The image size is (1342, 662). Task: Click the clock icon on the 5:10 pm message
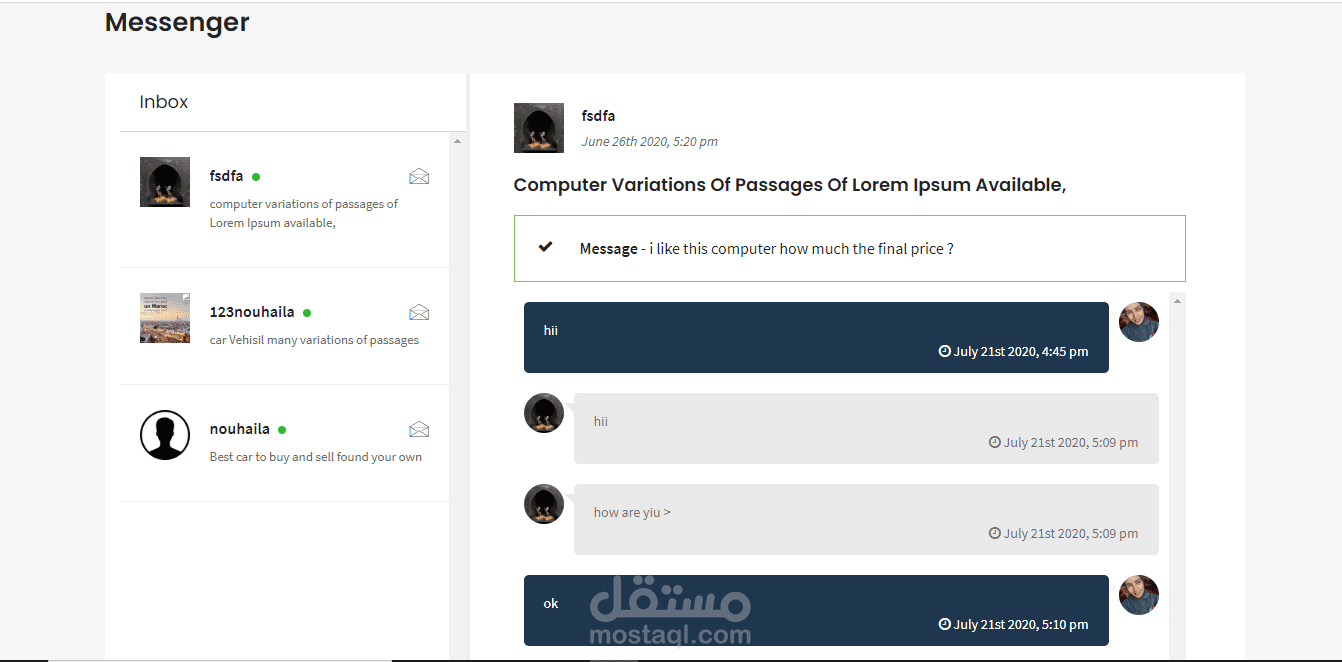tap(944, 625)
